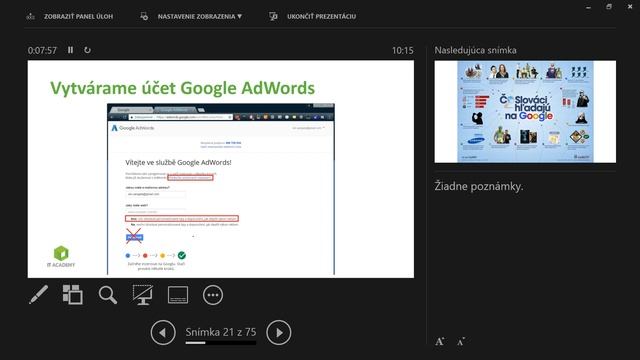Click Ukončiť prezentáciu
This screenshot has width=640, height=360.
coord(321,16)
